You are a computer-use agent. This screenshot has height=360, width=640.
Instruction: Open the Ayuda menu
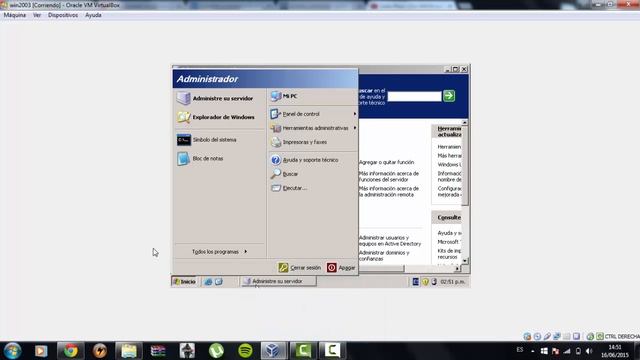[93, 15]
